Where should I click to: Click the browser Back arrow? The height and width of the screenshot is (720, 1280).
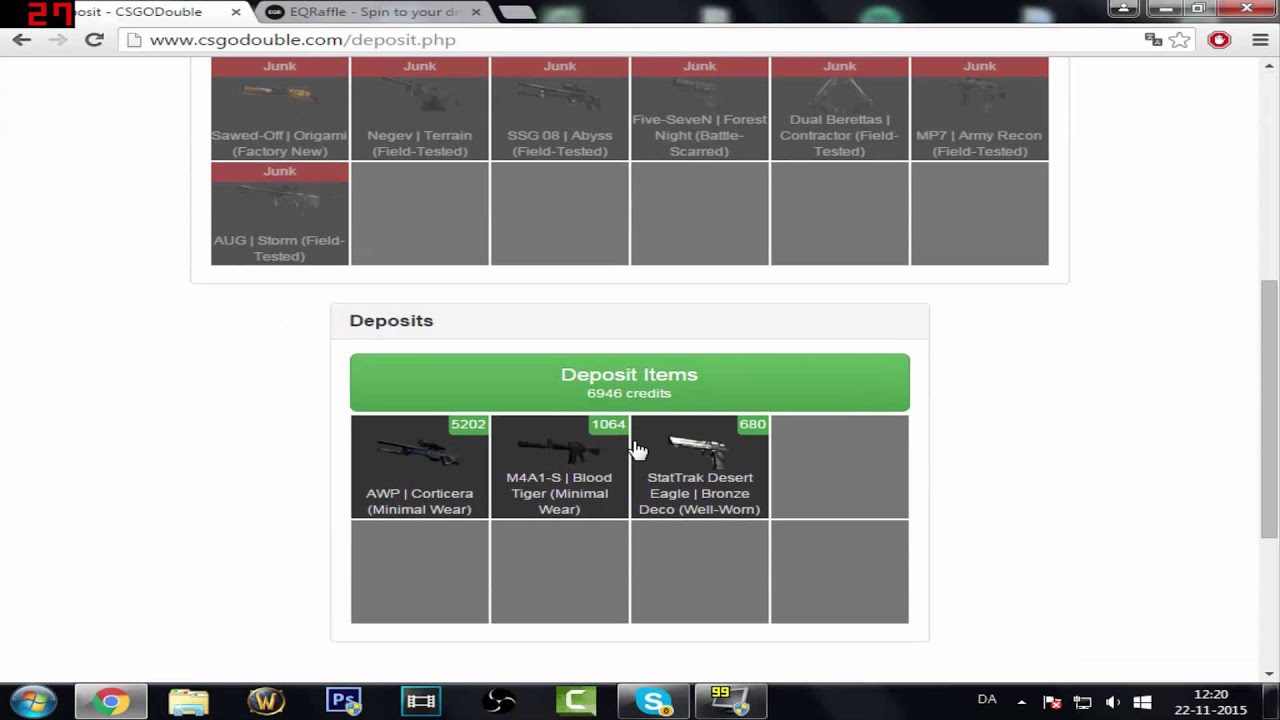click(22, 40)
